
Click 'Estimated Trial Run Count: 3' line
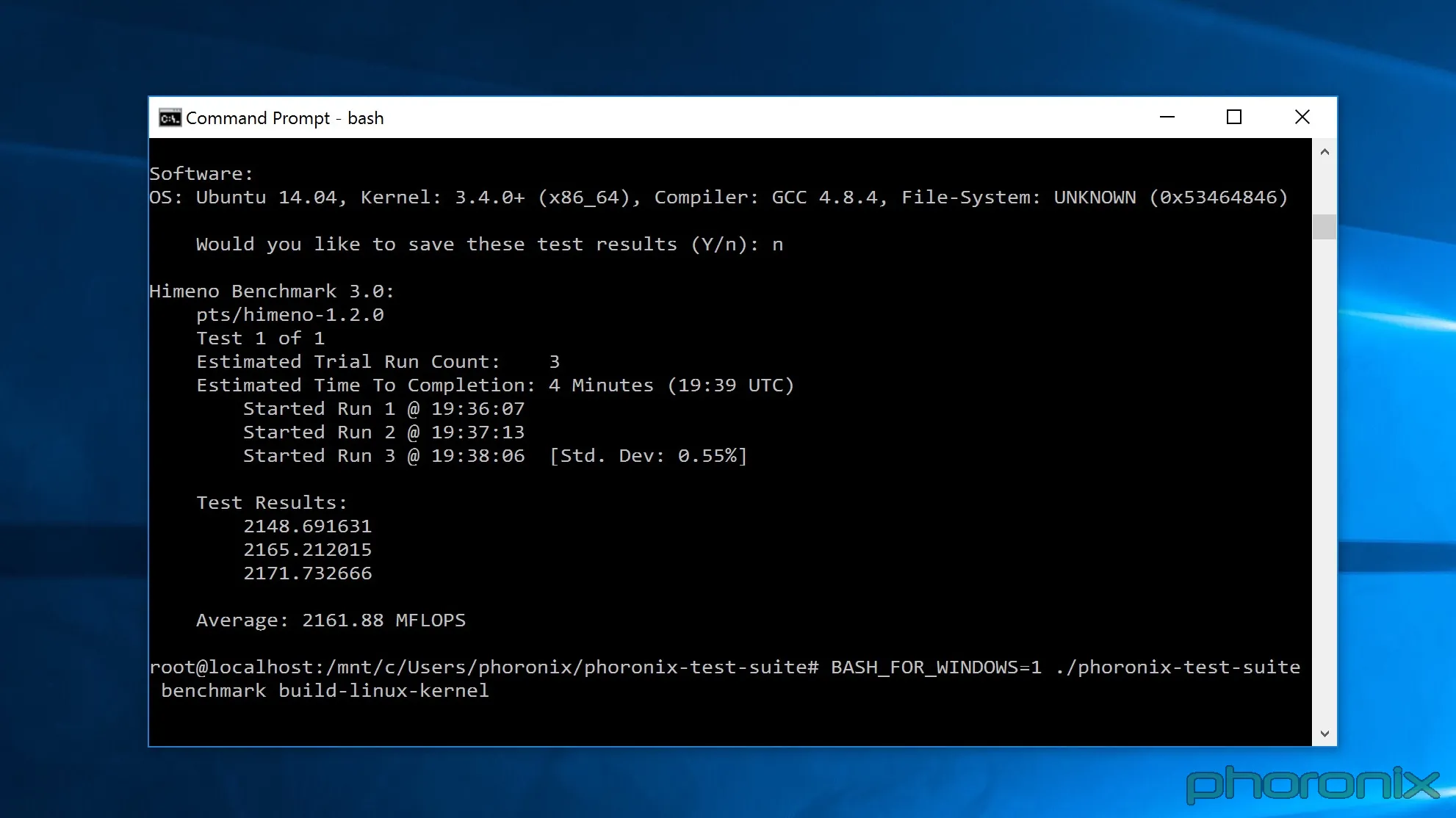(378, 362)
